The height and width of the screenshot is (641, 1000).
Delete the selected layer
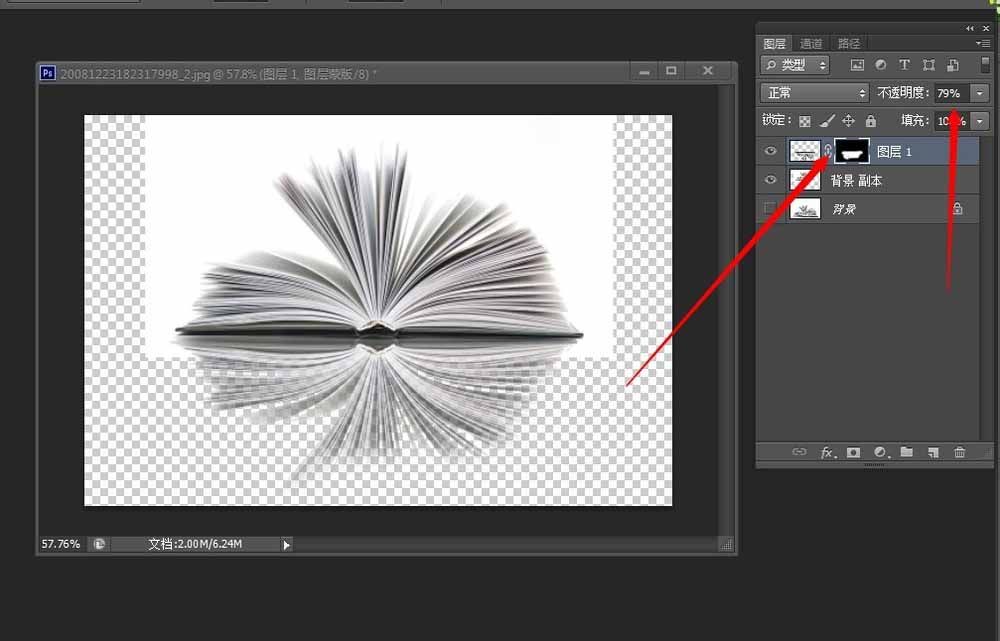click(x=959, y=452)
